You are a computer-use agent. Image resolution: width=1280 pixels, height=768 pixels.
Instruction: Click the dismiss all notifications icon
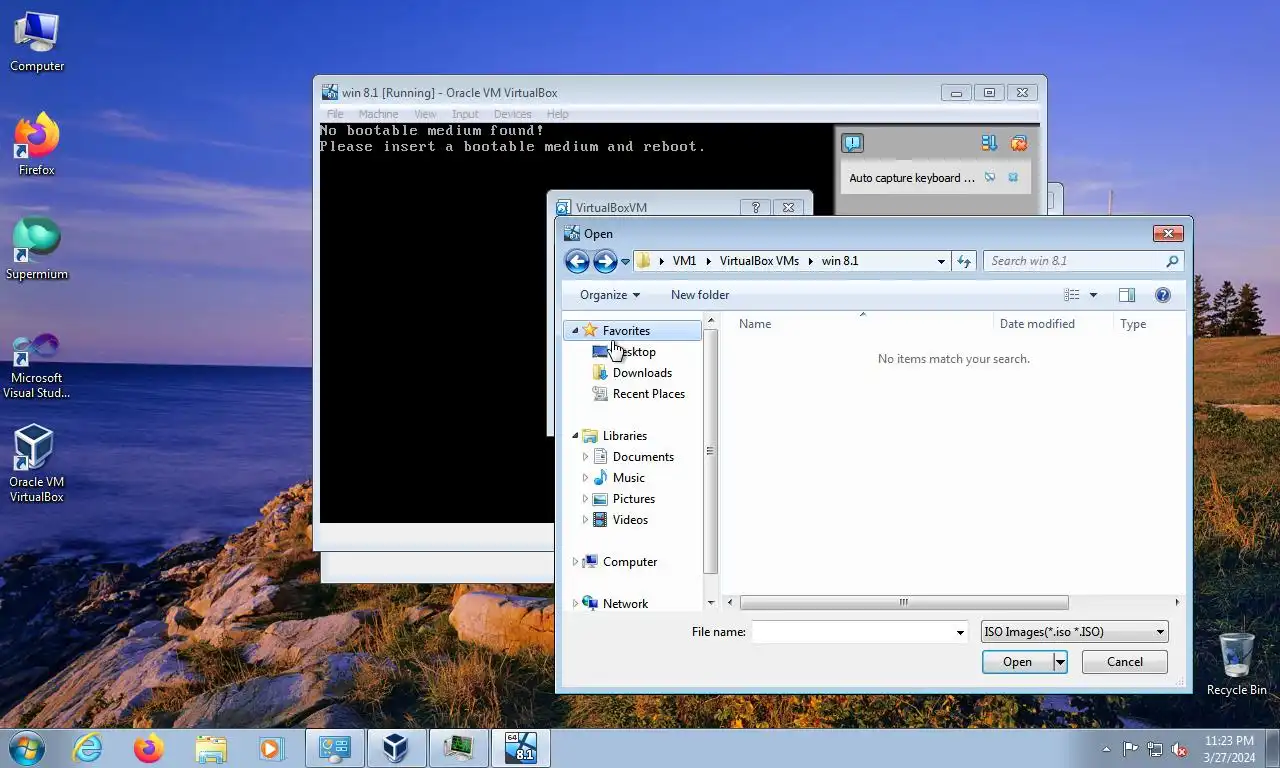pyautogui.click(x=1019, y=143)
